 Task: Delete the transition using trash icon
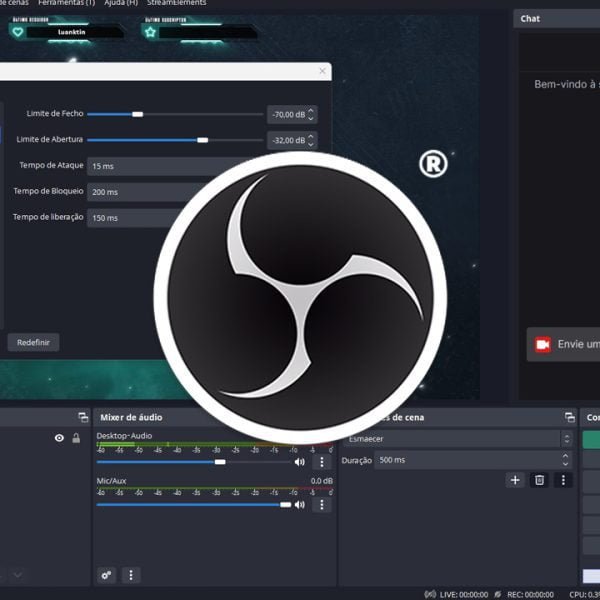coord(539,480)
